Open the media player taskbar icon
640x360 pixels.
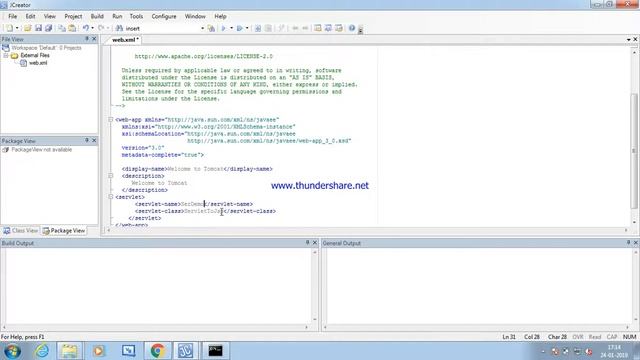98,351
